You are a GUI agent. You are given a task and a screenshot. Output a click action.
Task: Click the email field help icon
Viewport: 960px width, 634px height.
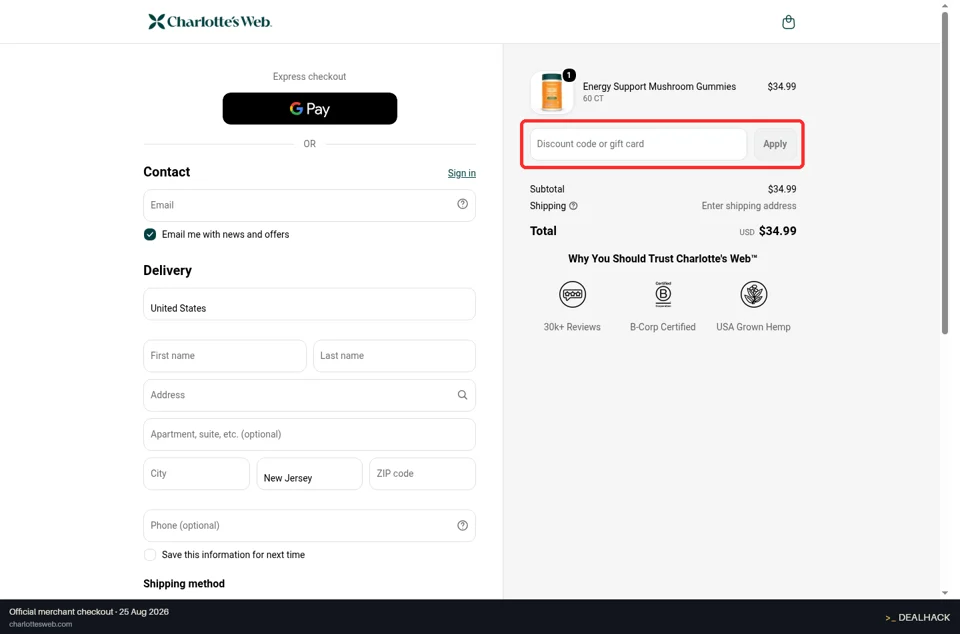(462, 204)
